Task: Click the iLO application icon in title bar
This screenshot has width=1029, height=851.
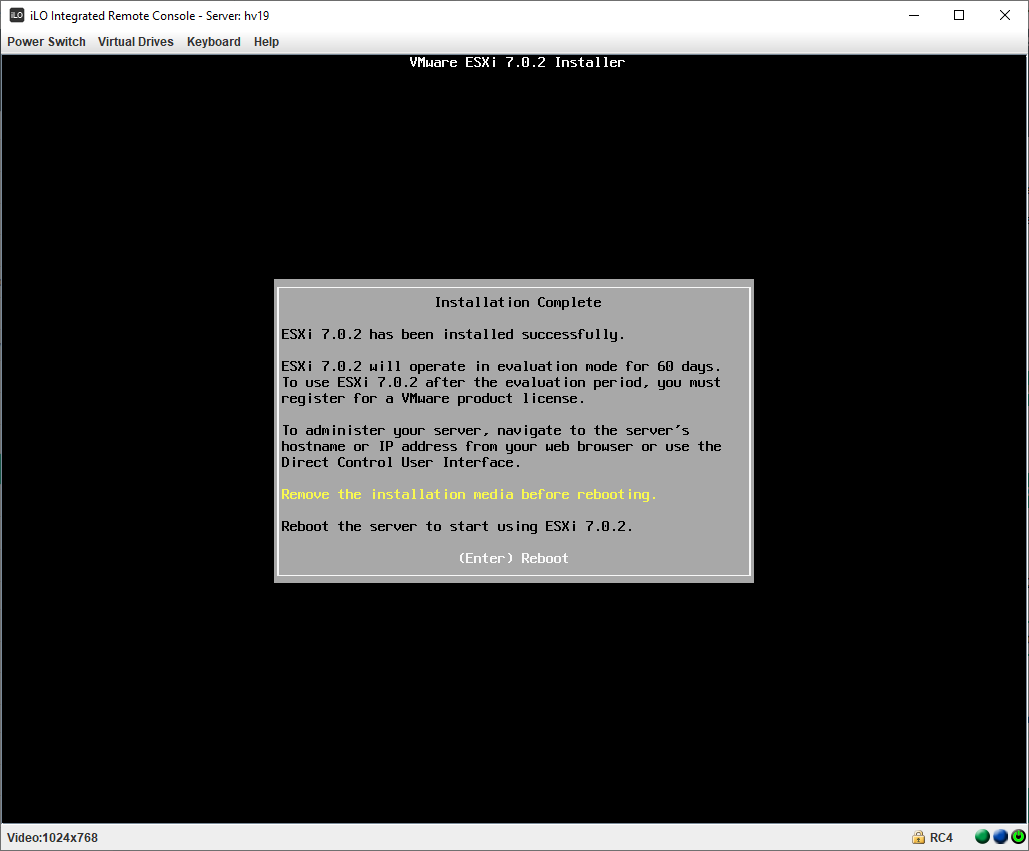Action: (16, 15)
